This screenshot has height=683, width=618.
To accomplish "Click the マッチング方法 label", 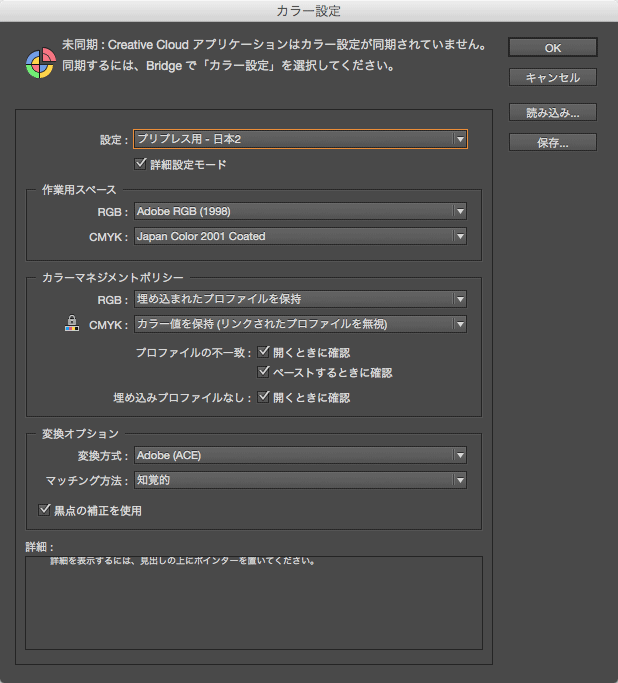I will (87, 480).
